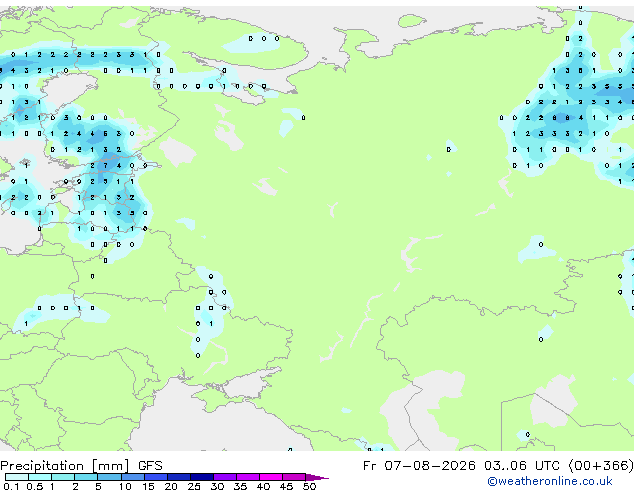Click the legend label '25'

194,486
